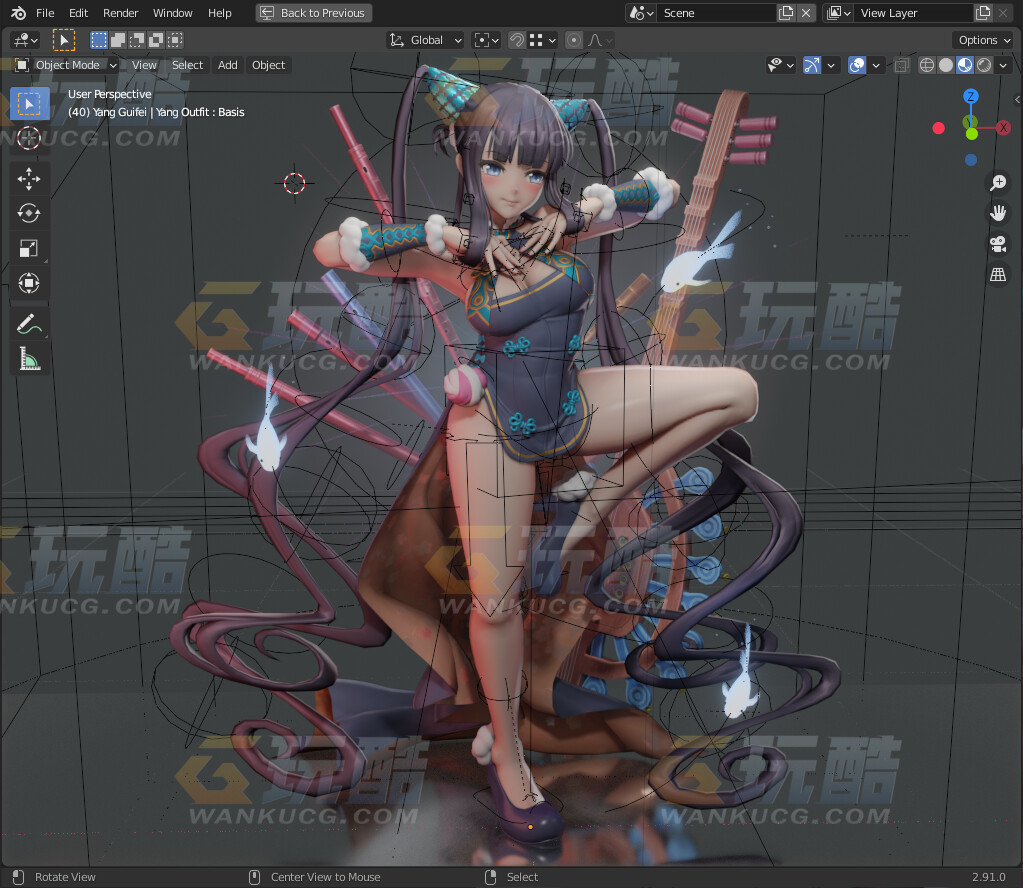Select the Select Box tool in left toolbar
Image resolution: width=1023 pixels, height=888 pixels.
(29, 104)
